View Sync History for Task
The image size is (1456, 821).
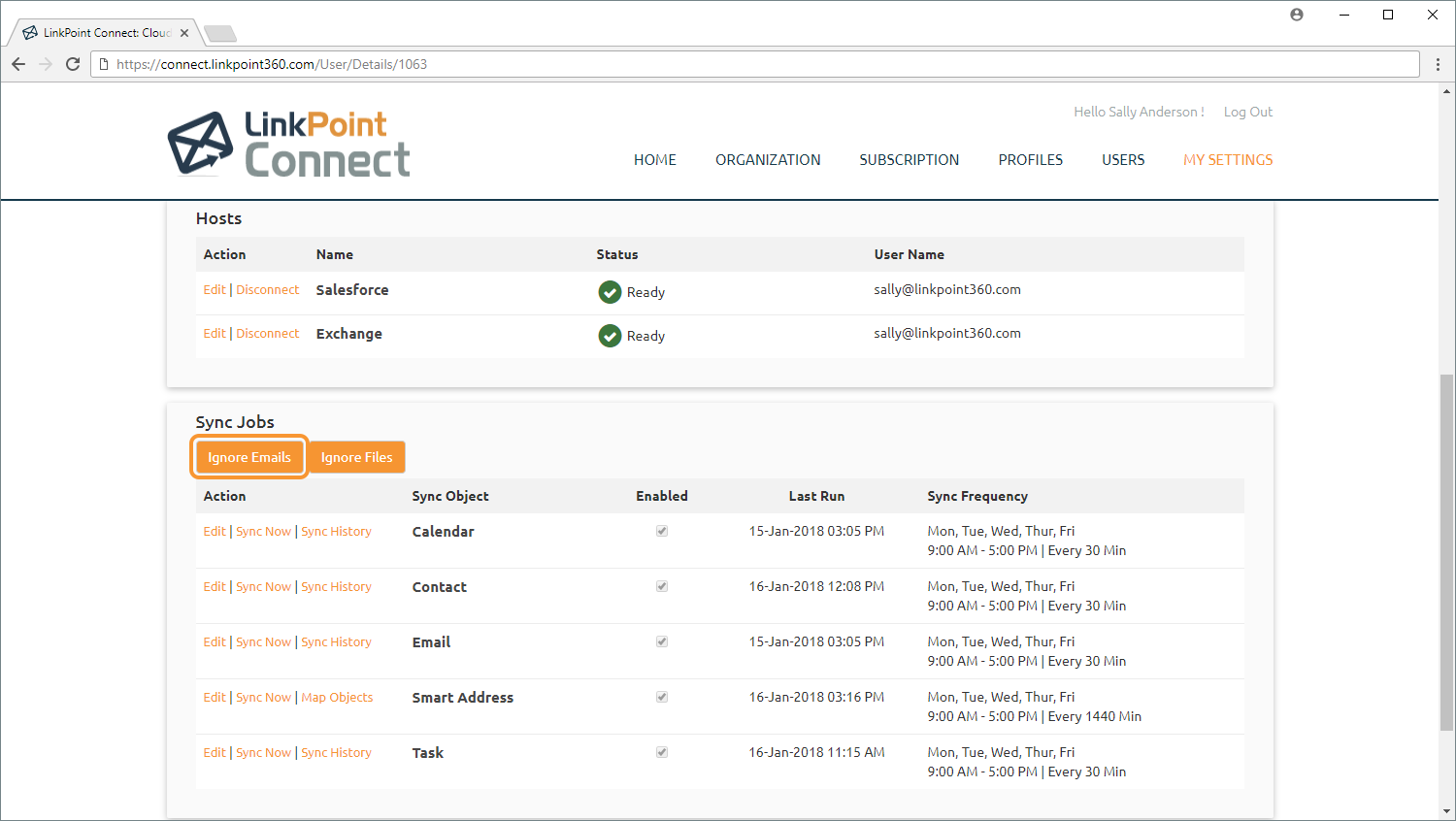coord(337,752)
